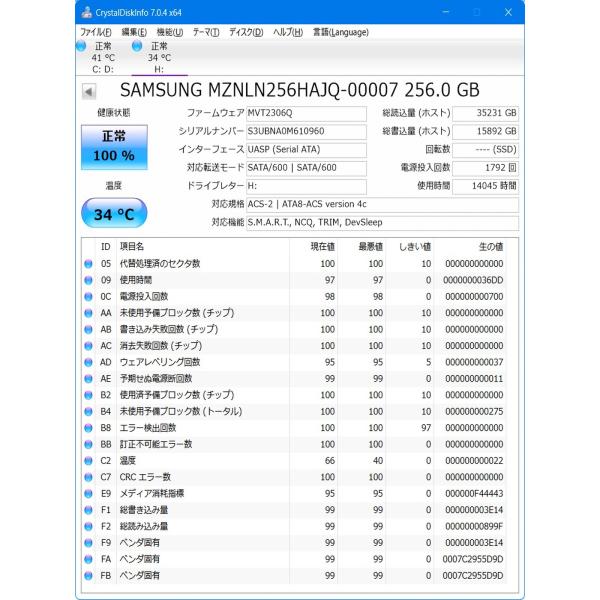600x600 pixels.
Task: Click the total host writes value 15892 GB
Action: tap(485, 132)
